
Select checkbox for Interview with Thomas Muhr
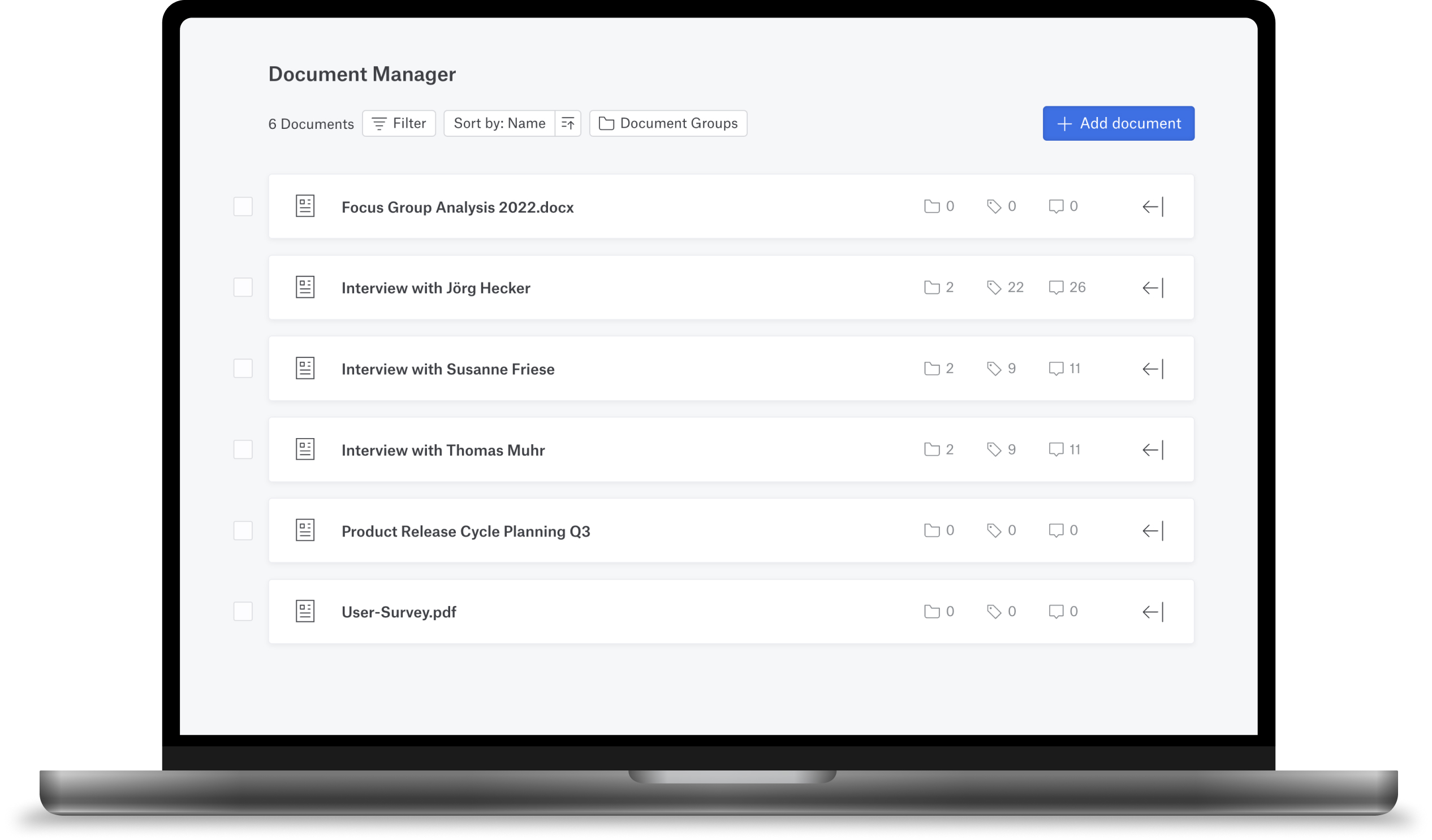[x=243, y=450]
